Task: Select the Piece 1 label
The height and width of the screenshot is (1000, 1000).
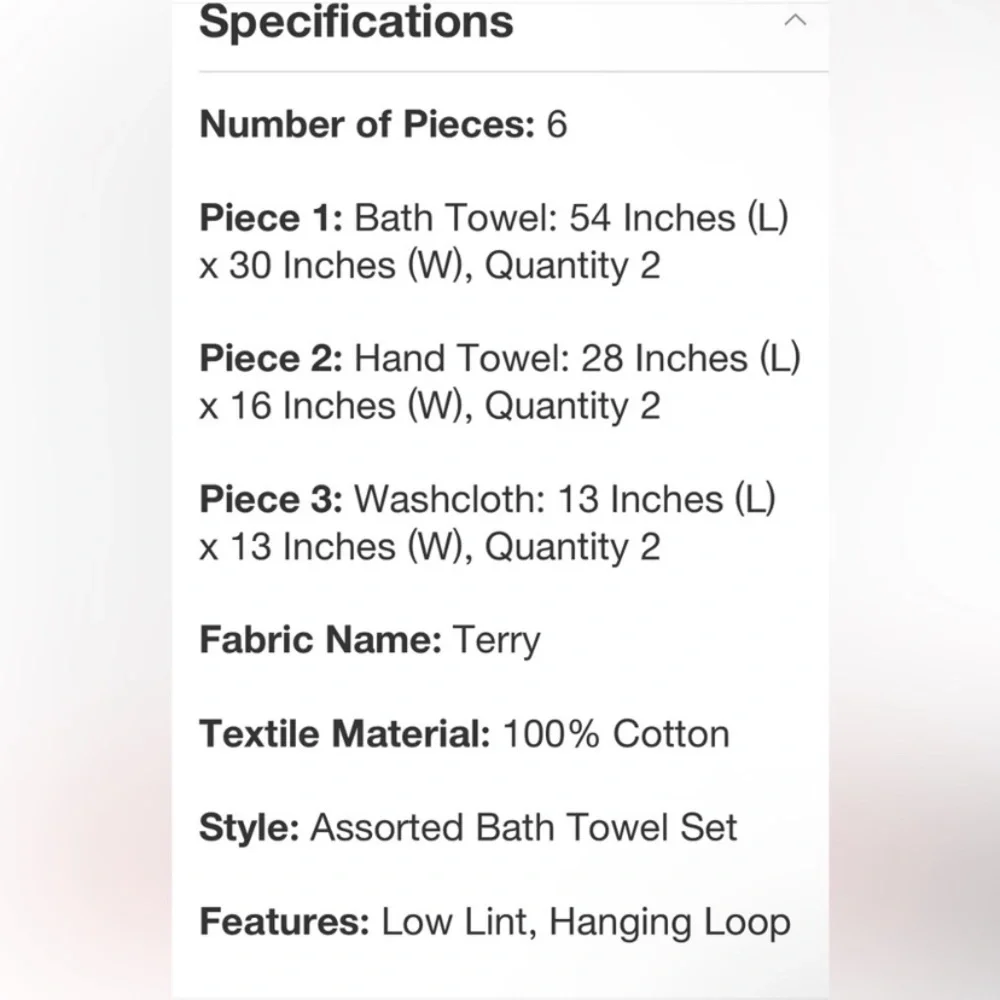Action: [271, 218]
